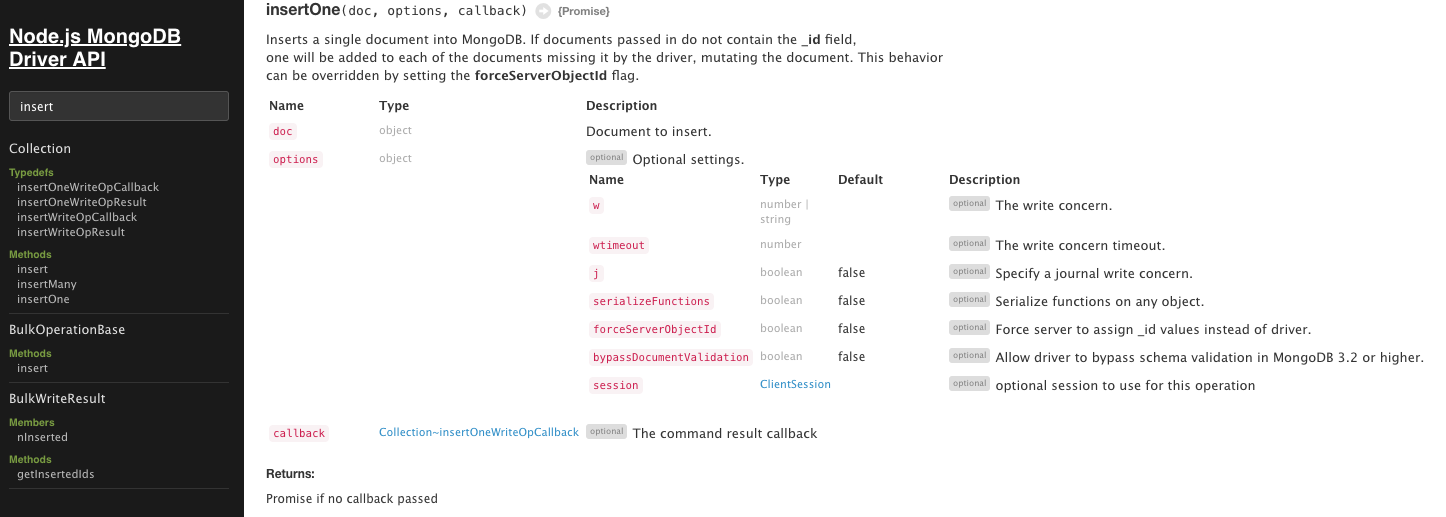The image size is (1446, 517).
Task: Jump to insertMany method in sidebar
Action: point(47,284)
